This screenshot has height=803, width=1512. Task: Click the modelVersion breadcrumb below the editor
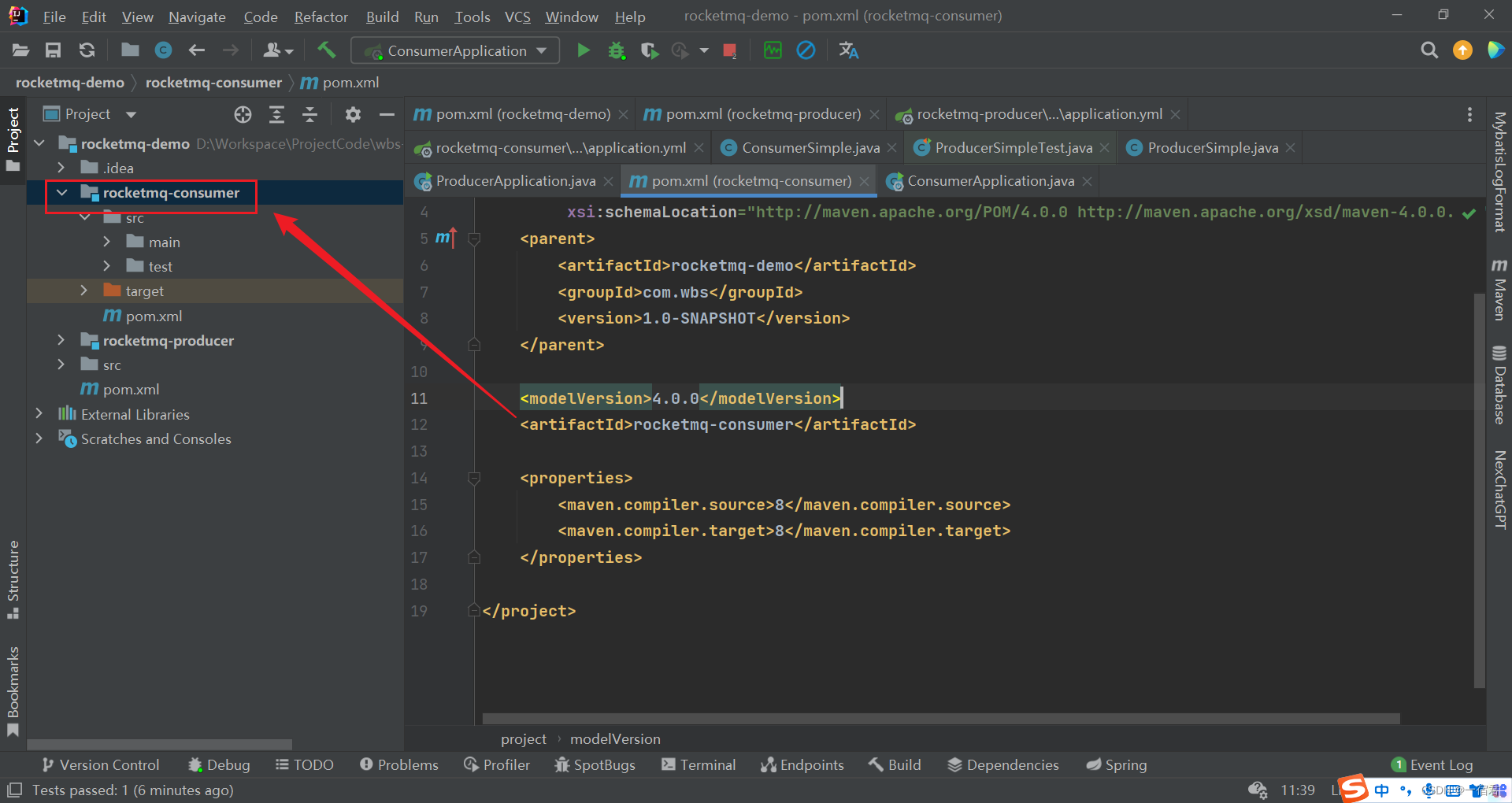[x=615, y=738]
